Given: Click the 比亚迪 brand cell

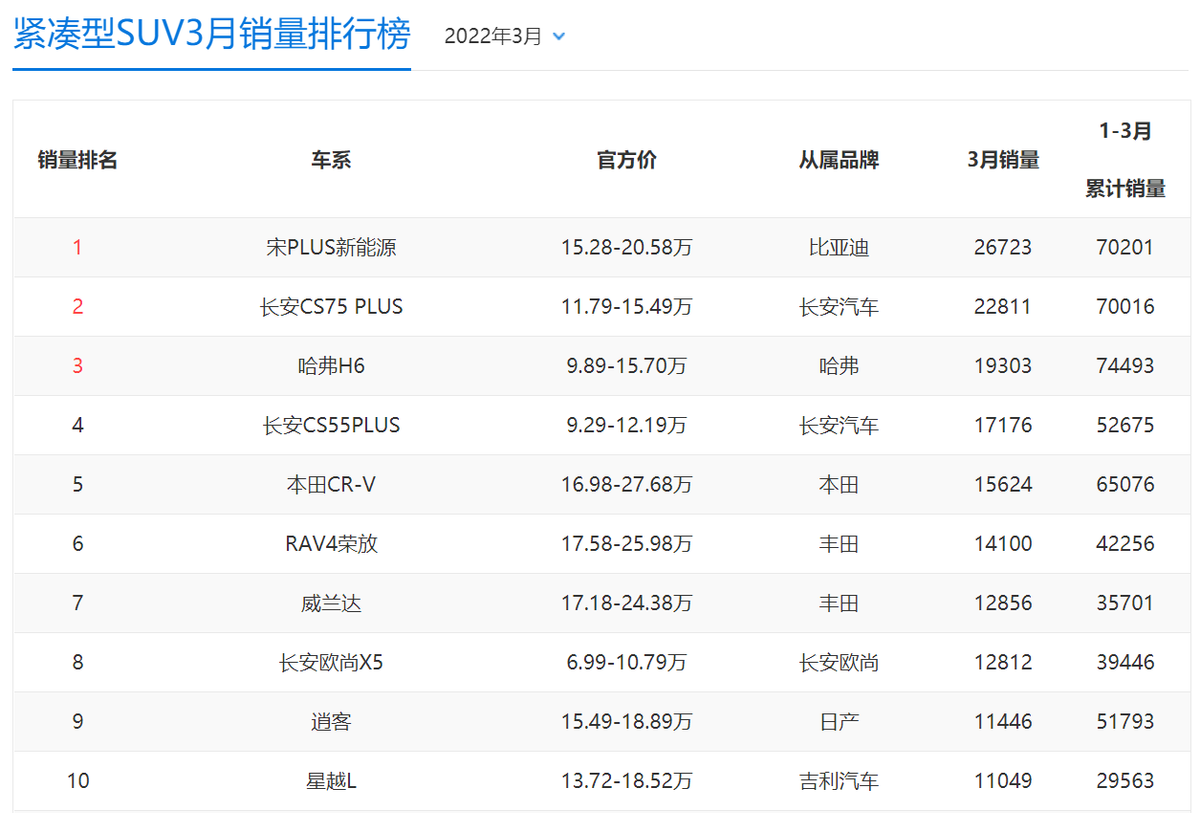Looking at the screenshot, I should point(839,247).
